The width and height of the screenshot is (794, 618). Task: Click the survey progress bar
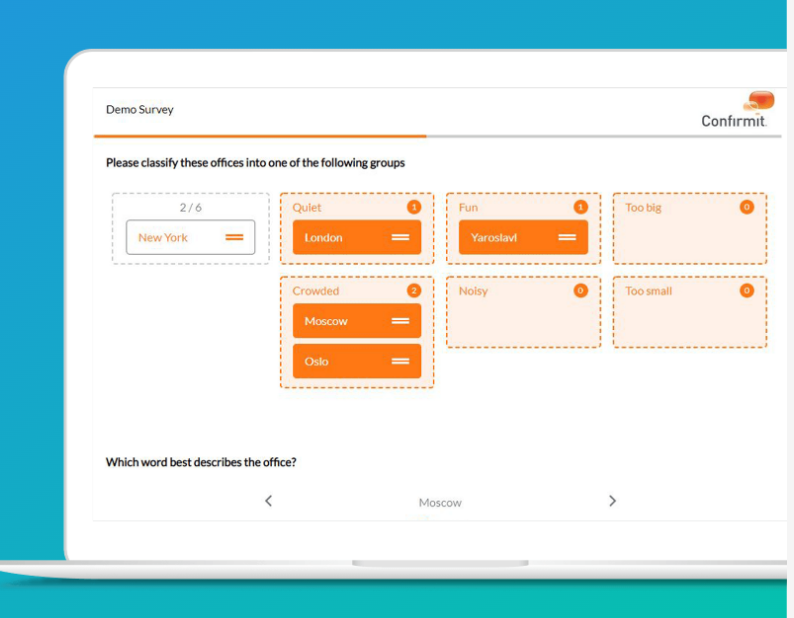click(440, 136)
